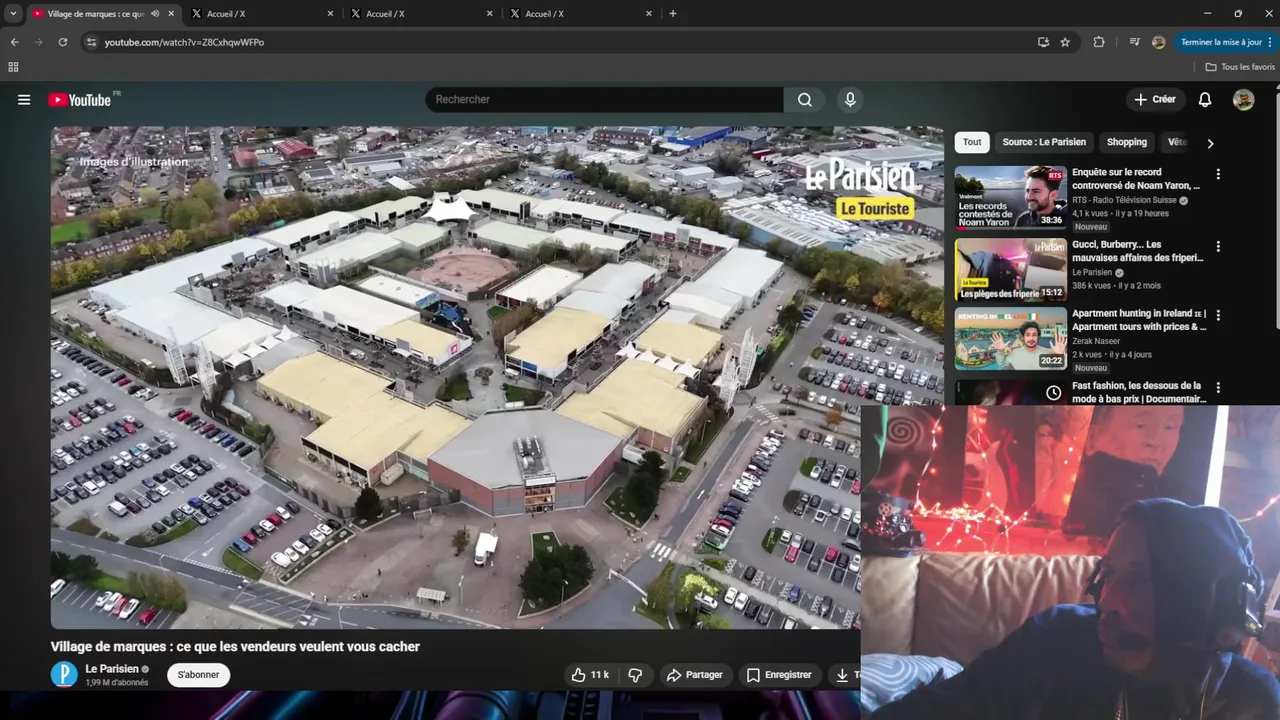Install or cast icon in address bar
Image resolution: width=1280 pixels, height=720 pixels.
point(1043,42)
